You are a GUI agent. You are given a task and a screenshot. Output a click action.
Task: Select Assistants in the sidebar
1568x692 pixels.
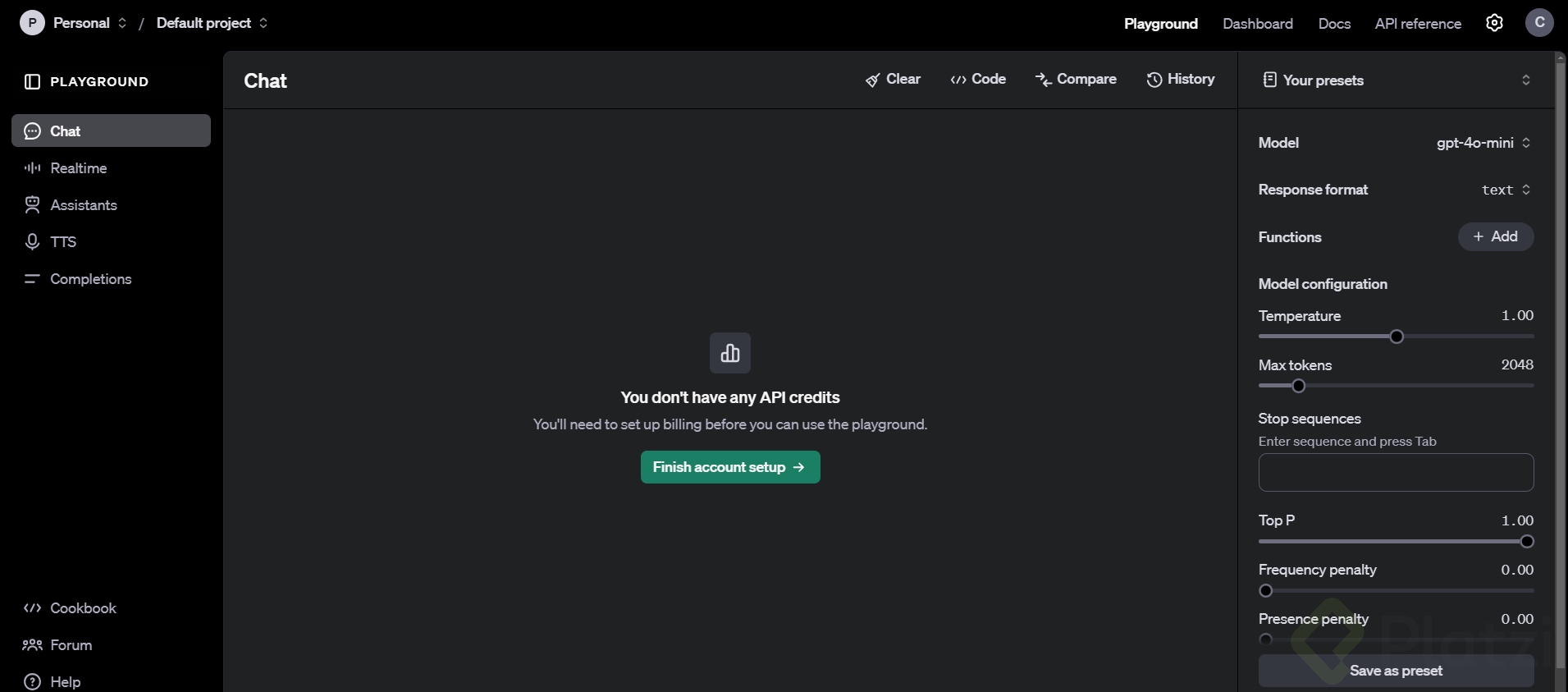coord(111,205)
